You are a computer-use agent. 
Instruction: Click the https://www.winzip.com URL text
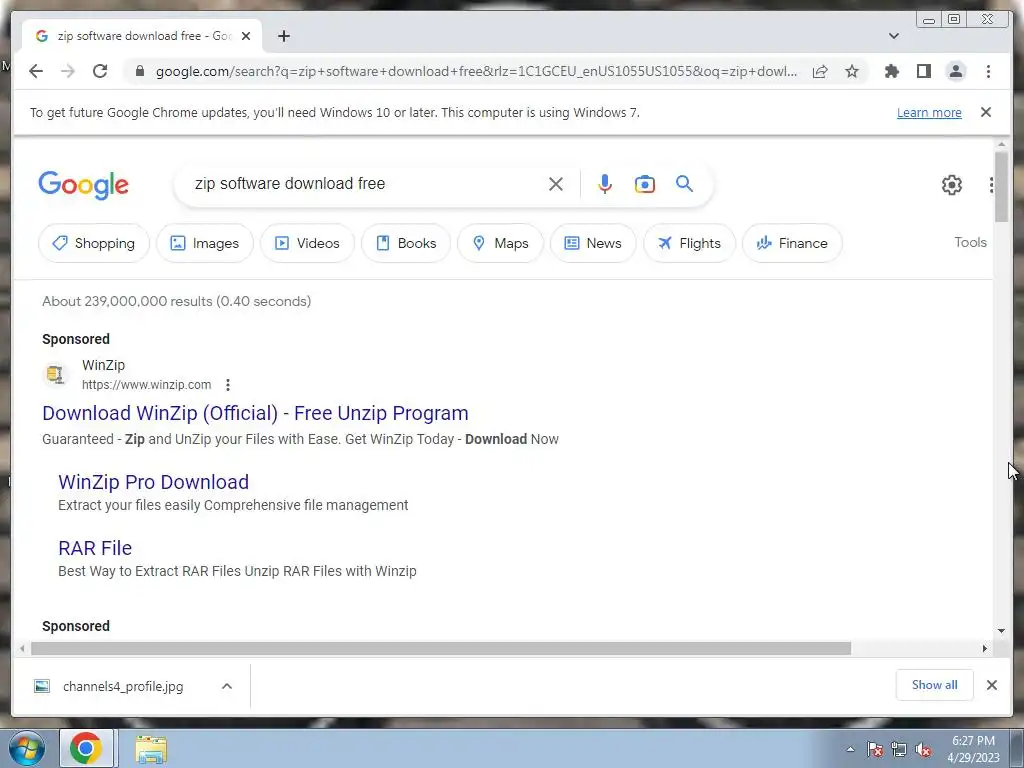146,385
